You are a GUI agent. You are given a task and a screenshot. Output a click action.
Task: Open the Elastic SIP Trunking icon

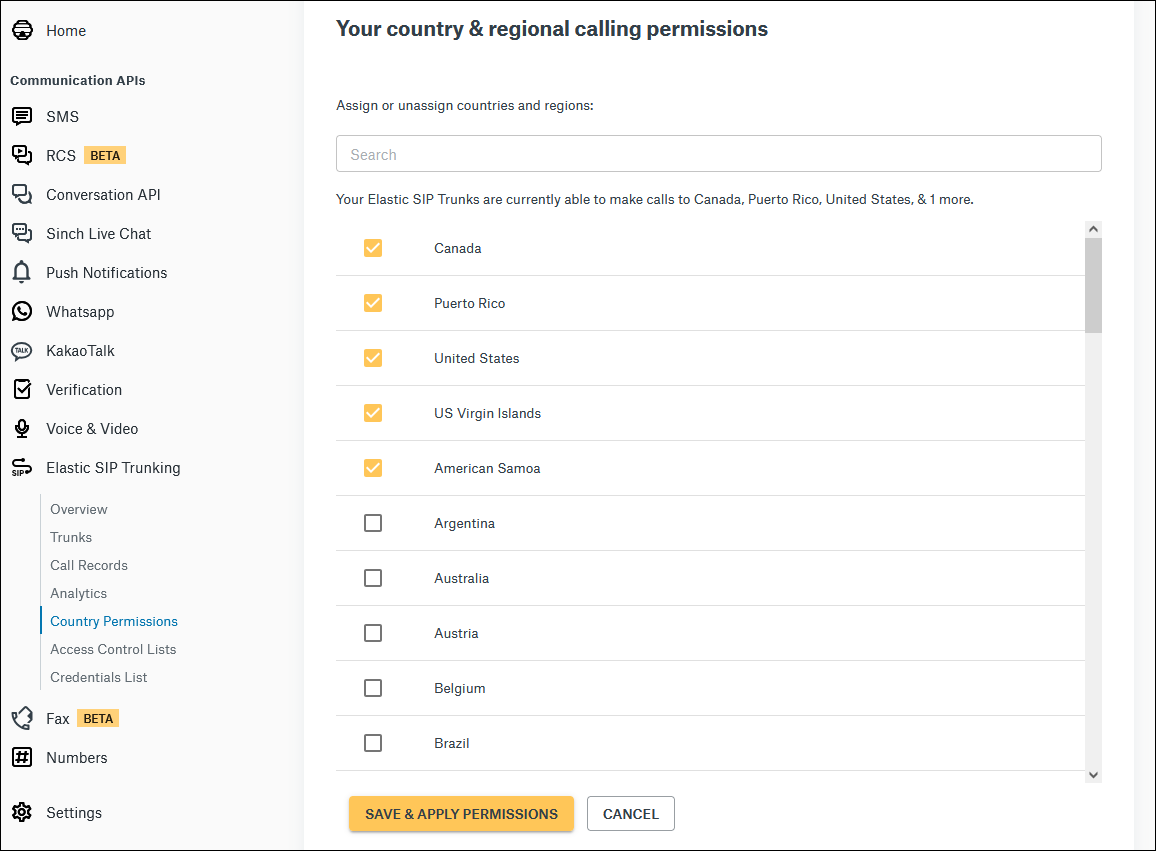tap(22, 467)
